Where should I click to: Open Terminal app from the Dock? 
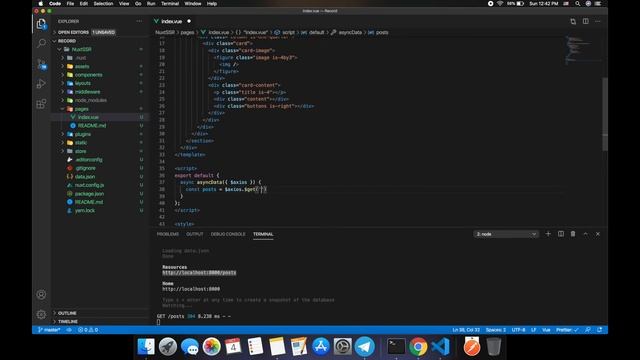tap(396, 347)
